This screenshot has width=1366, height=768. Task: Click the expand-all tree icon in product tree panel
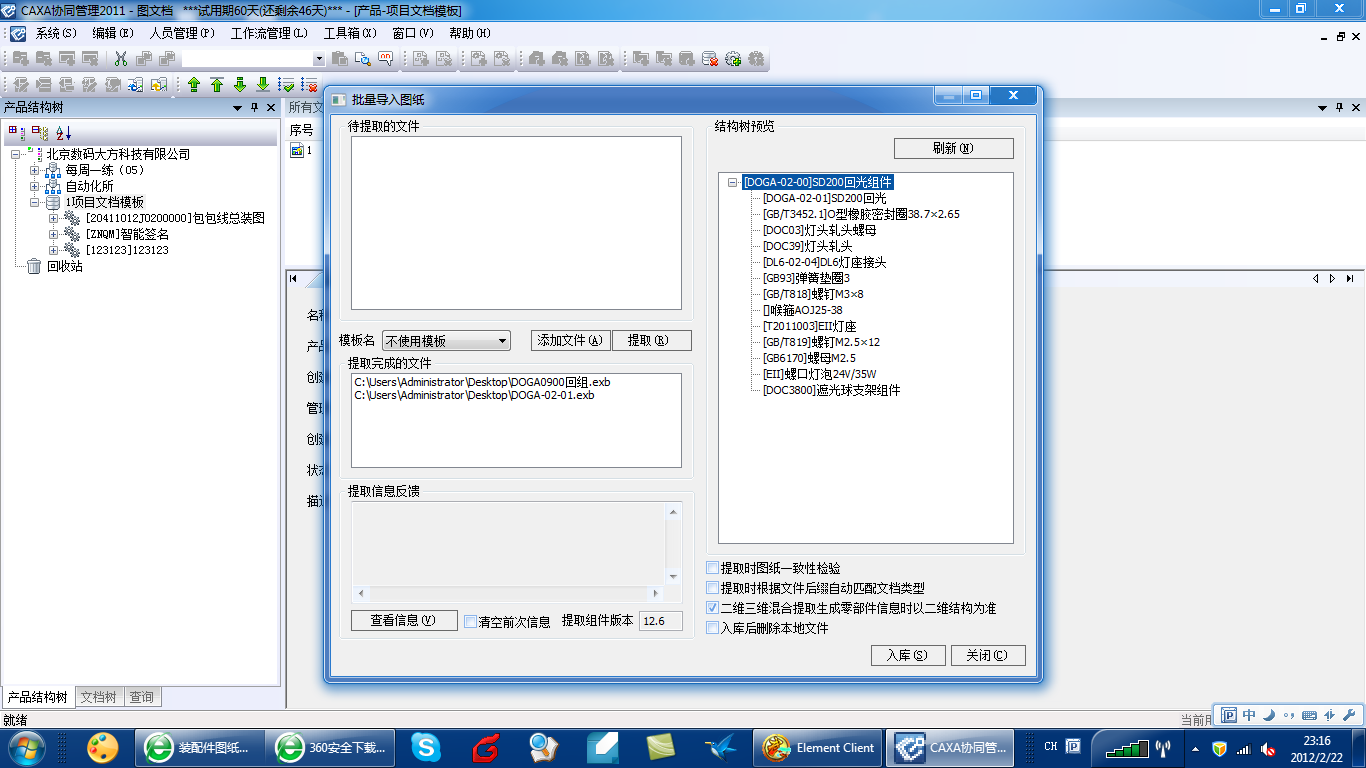click(x=16, y=132)
